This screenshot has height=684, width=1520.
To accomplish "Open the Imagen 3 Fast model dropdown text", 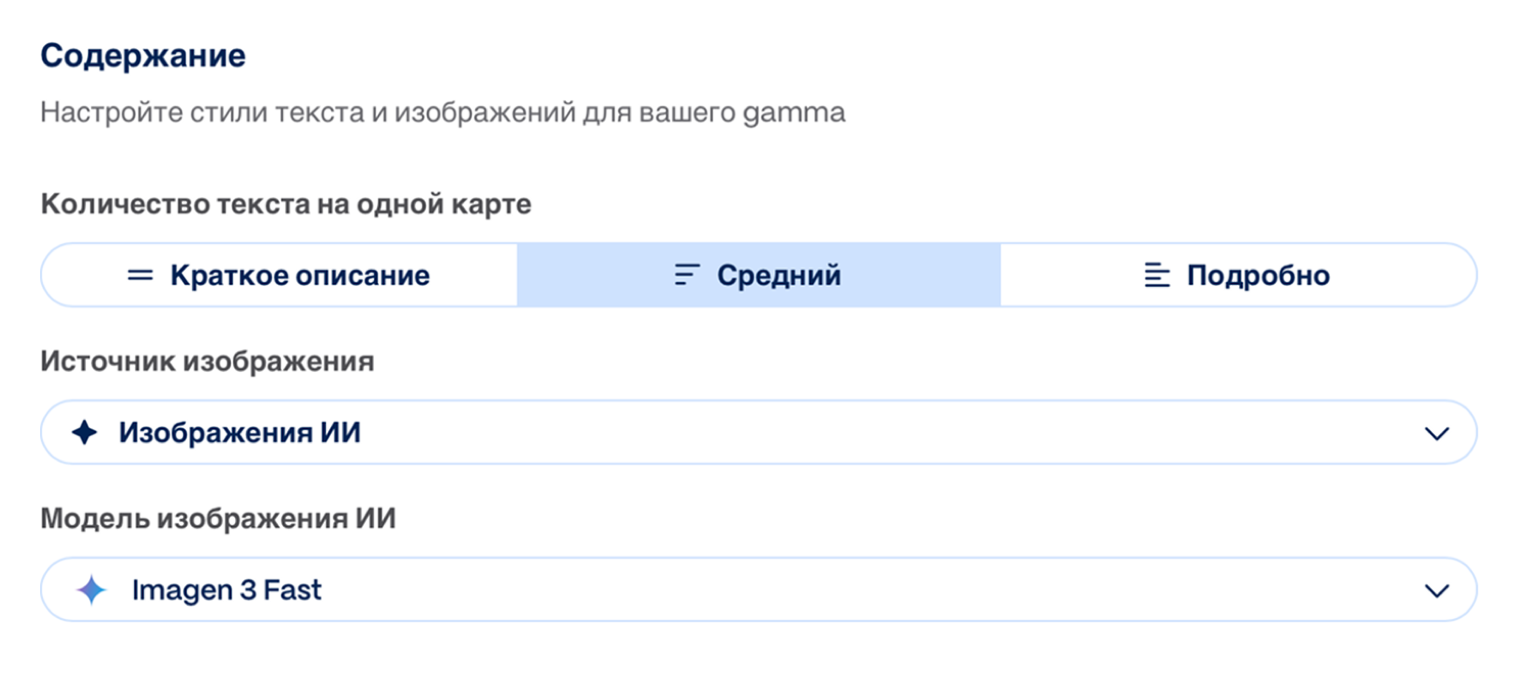I will [226, 590].
